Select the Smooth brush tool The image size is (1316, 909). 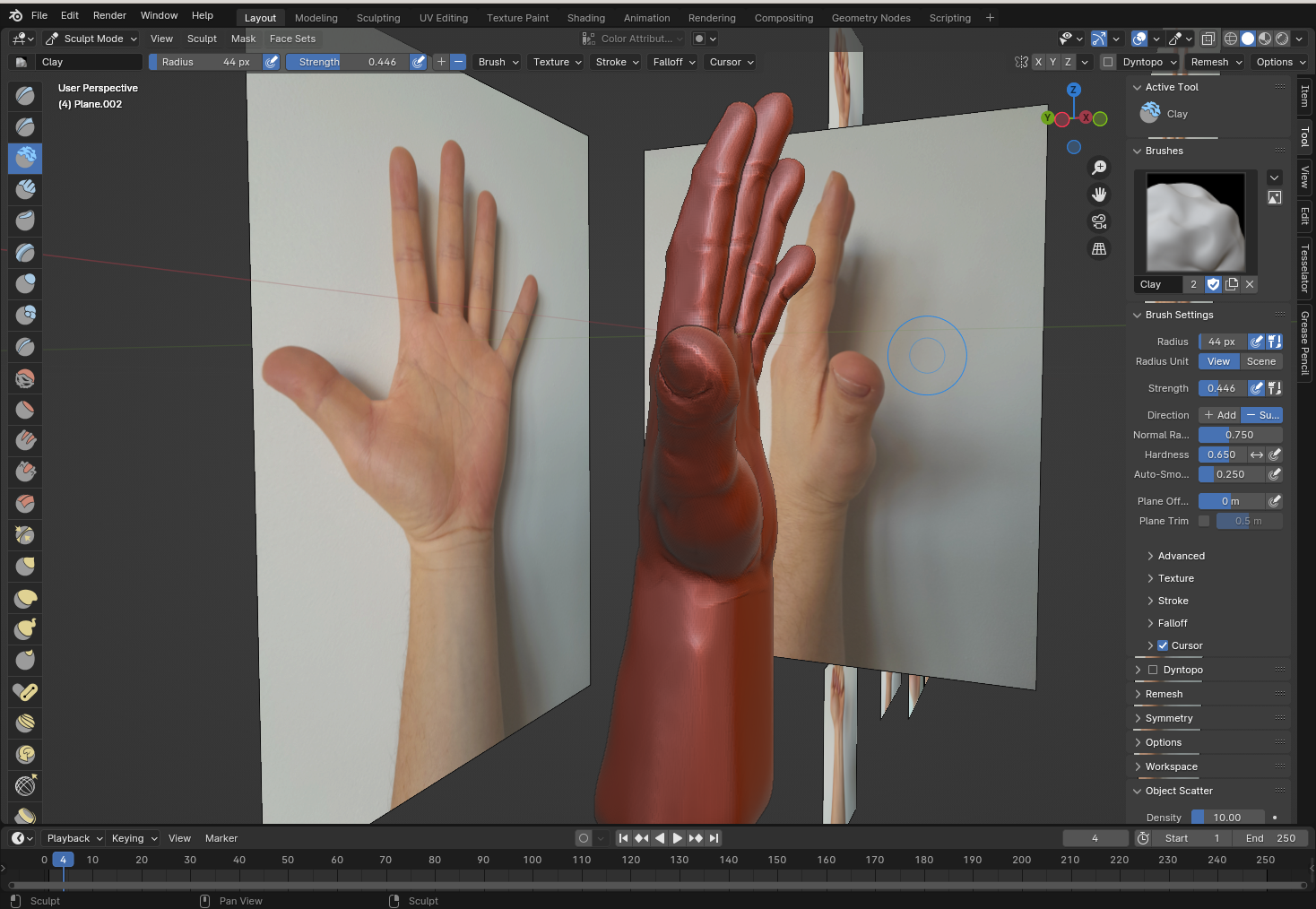coord(25,378)
